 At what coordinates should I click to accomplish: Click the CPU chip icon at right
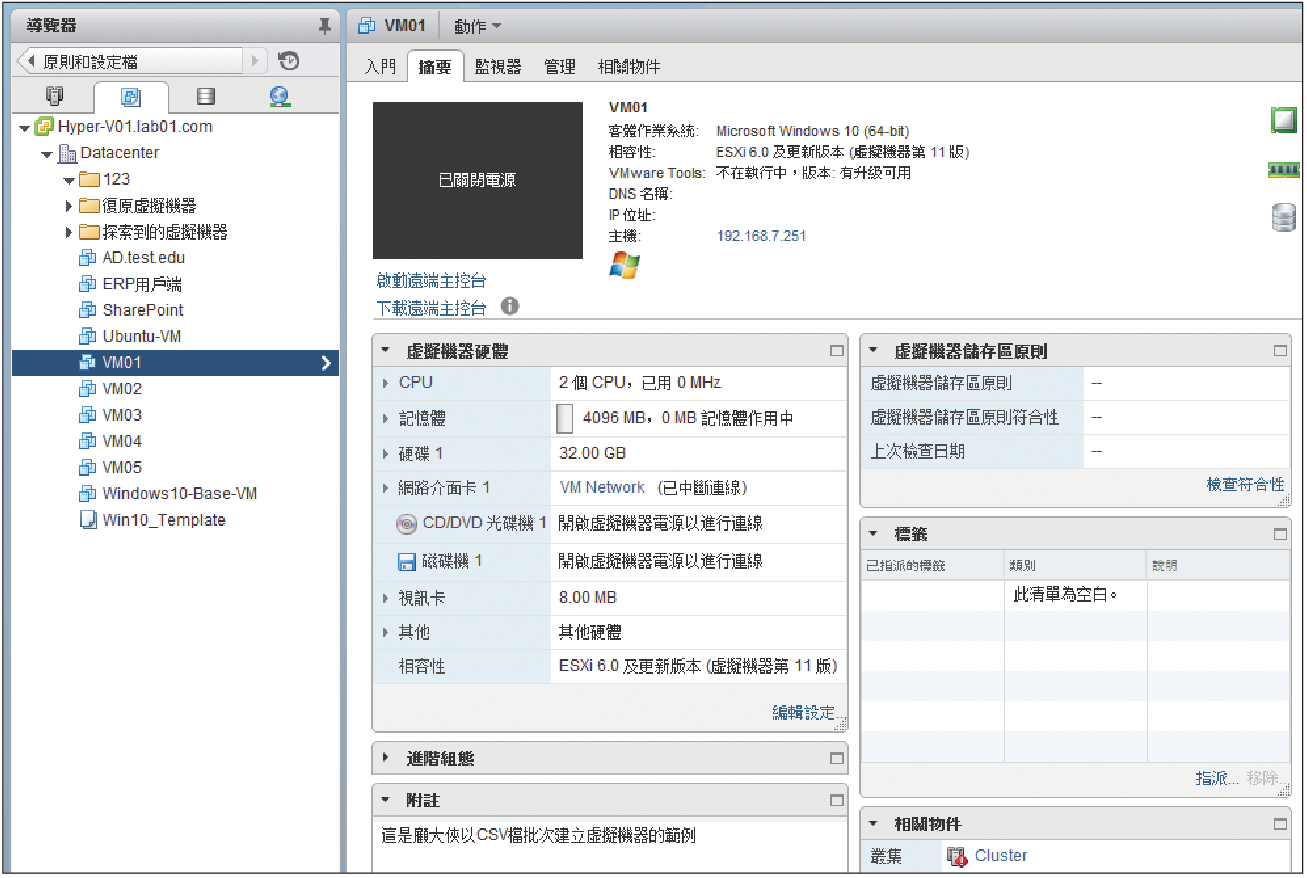coord(1284,121)
